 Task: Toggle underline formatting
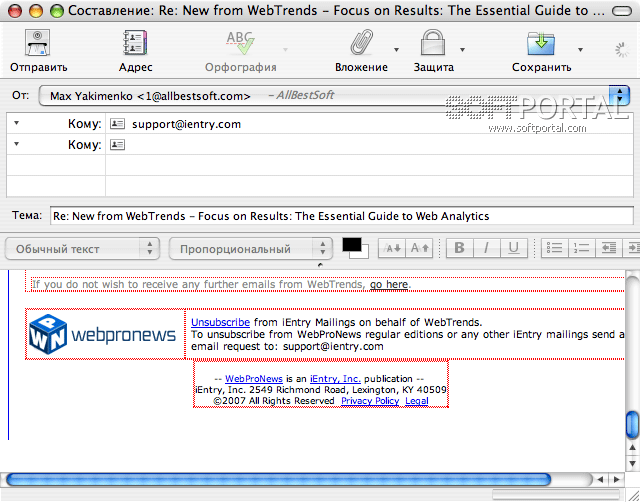tap(513, 248)
